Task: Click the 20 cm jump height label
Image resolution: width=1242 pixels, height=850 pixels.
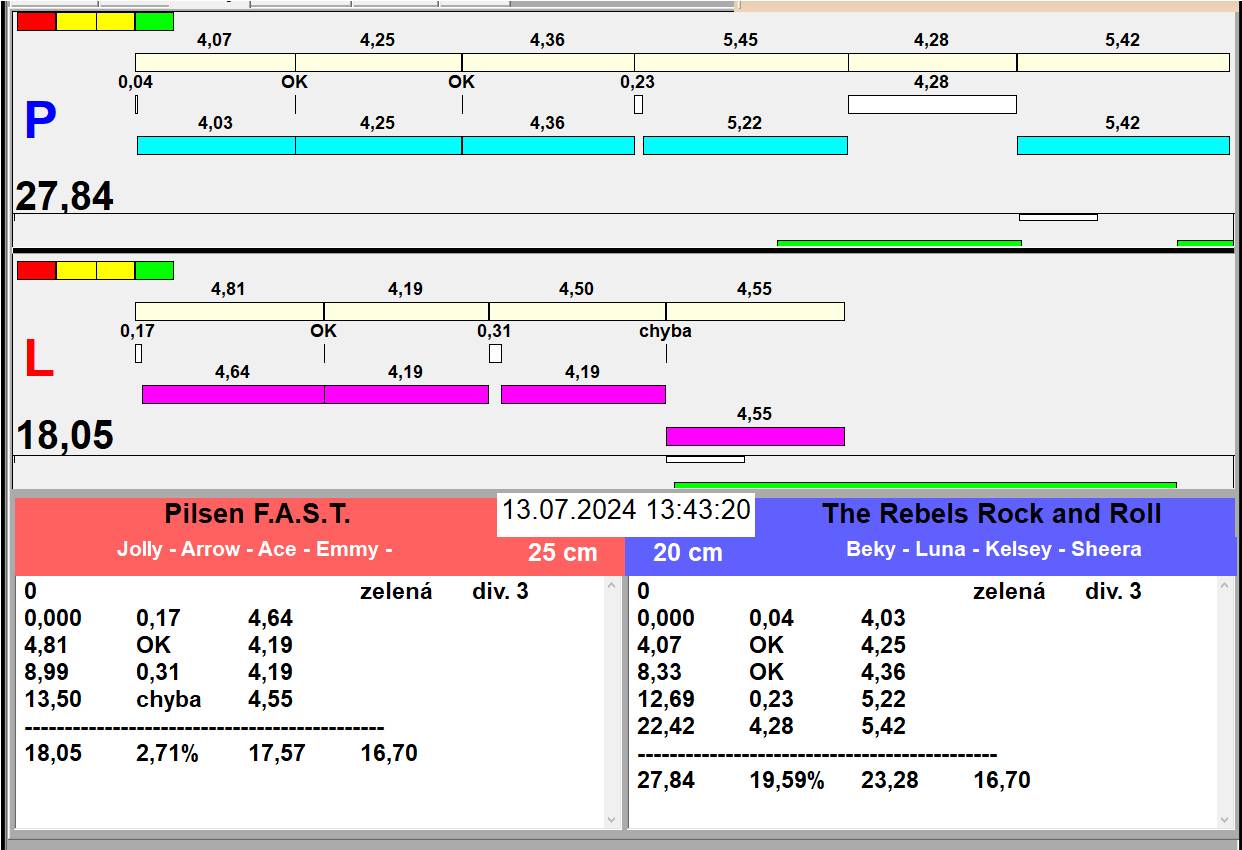Action: [687, 552]
